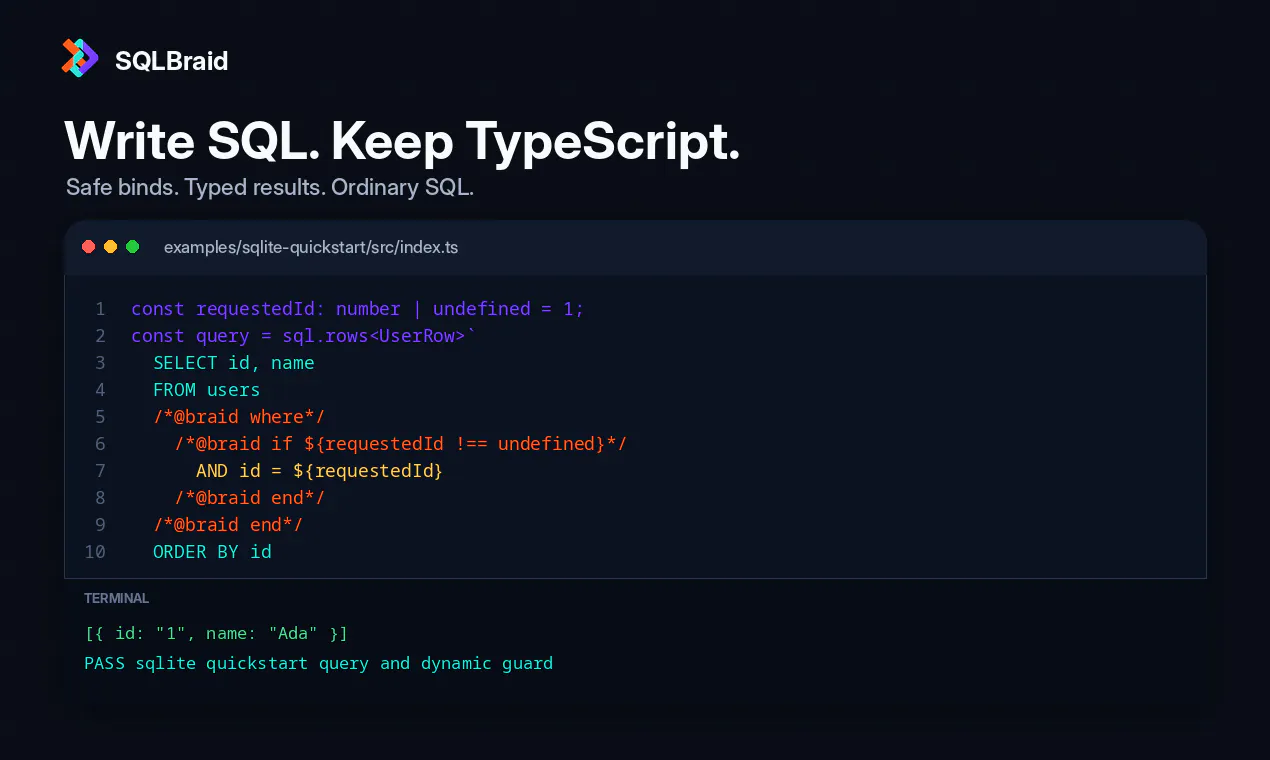Click terminal output '[{ id: "1", name: "Ada" }]'

[x=216, y=634]
